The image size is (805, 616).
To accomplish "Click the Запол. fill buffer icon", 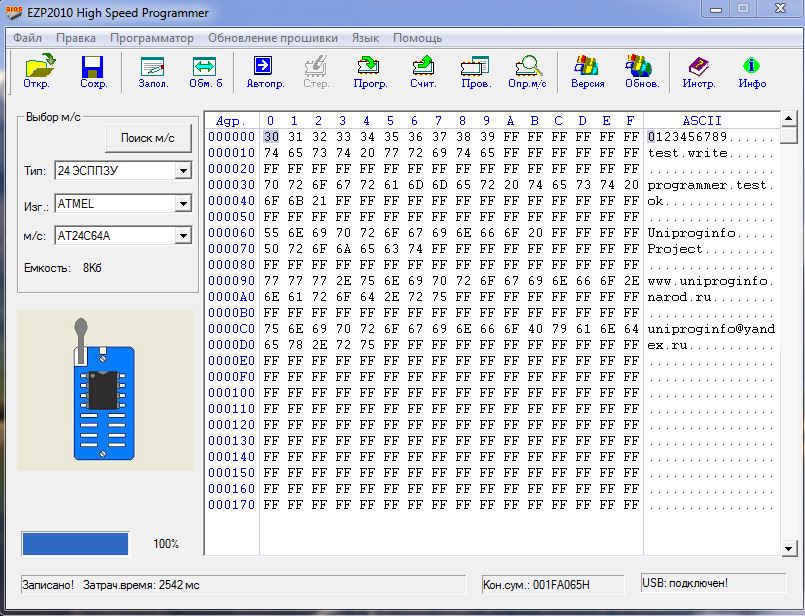I will pos(153,72).
